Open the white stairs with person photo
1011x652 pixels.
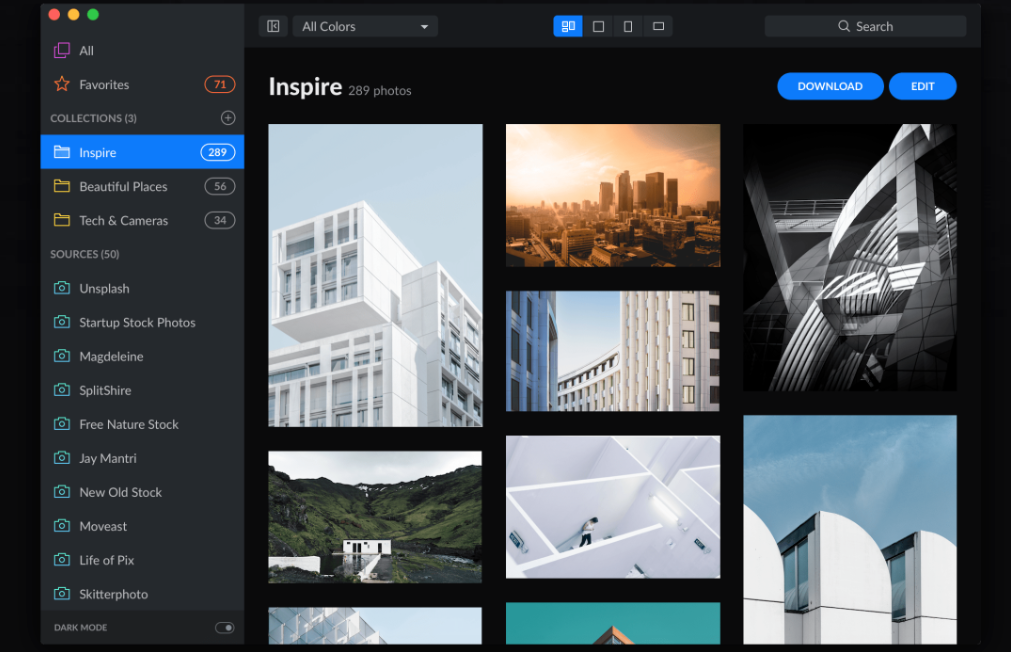[613, 507]
